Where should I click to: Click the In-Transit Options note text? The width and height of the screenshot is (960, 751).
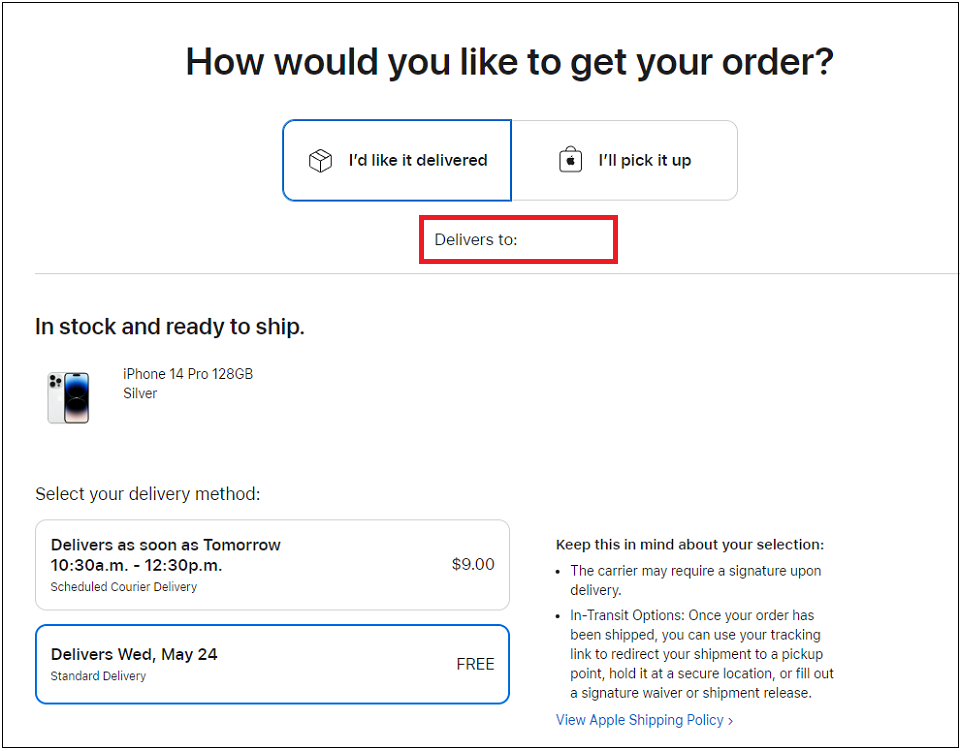tap(700, 654)
